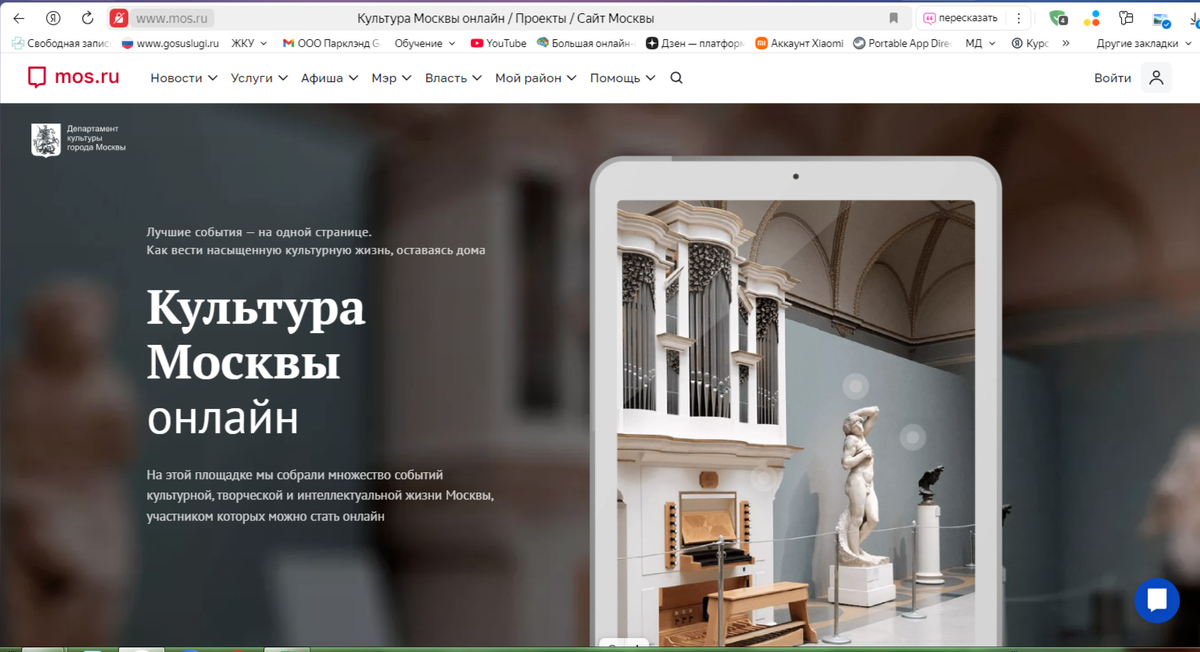Bookmark the page via the address bar bookmark icon
Screen dimensions: 1200x652
[x=894, y=18]
